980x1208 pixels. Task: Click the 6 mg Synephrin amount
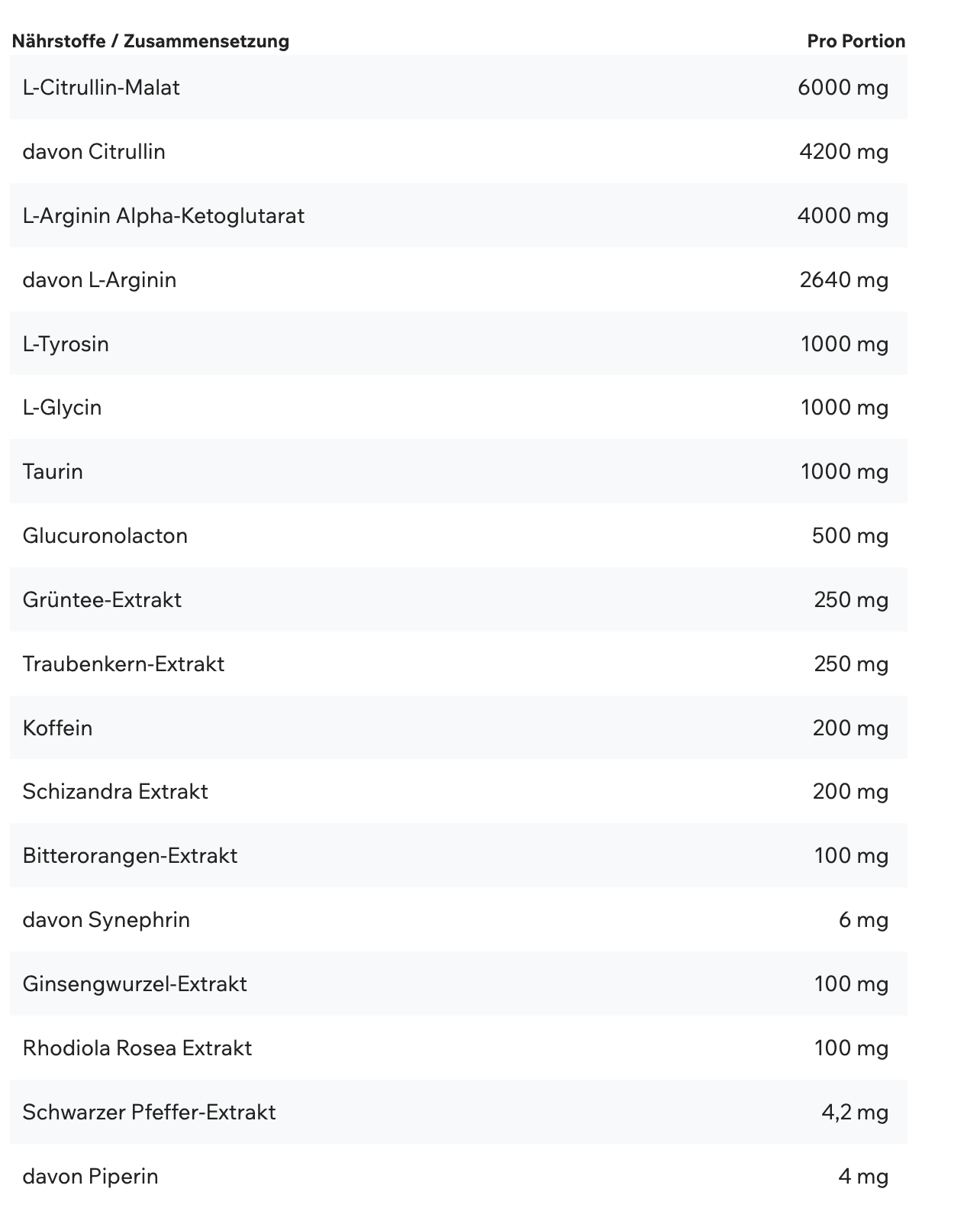(863, 920)
